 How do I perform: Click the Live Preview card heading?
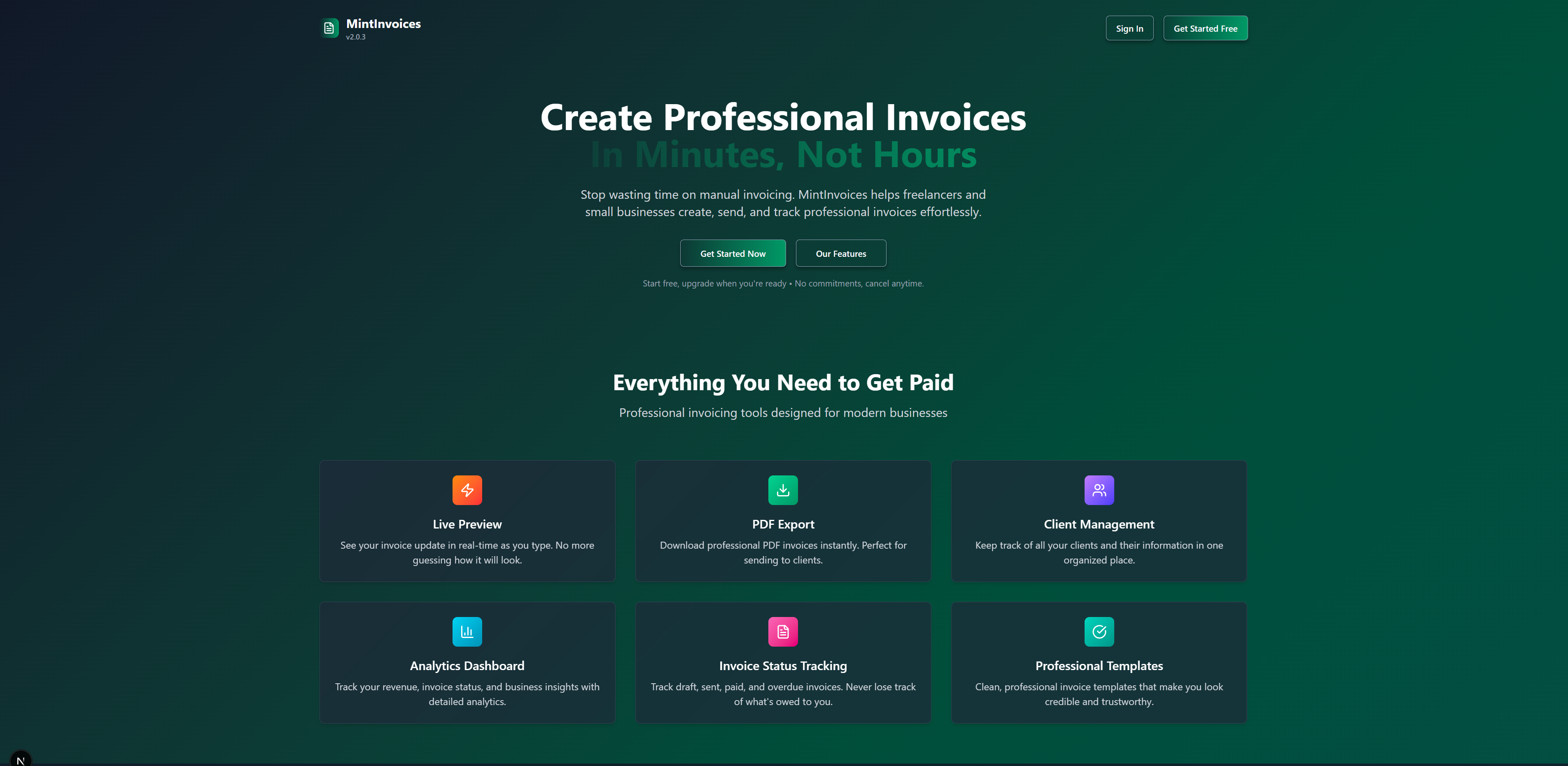click(467, 524)
